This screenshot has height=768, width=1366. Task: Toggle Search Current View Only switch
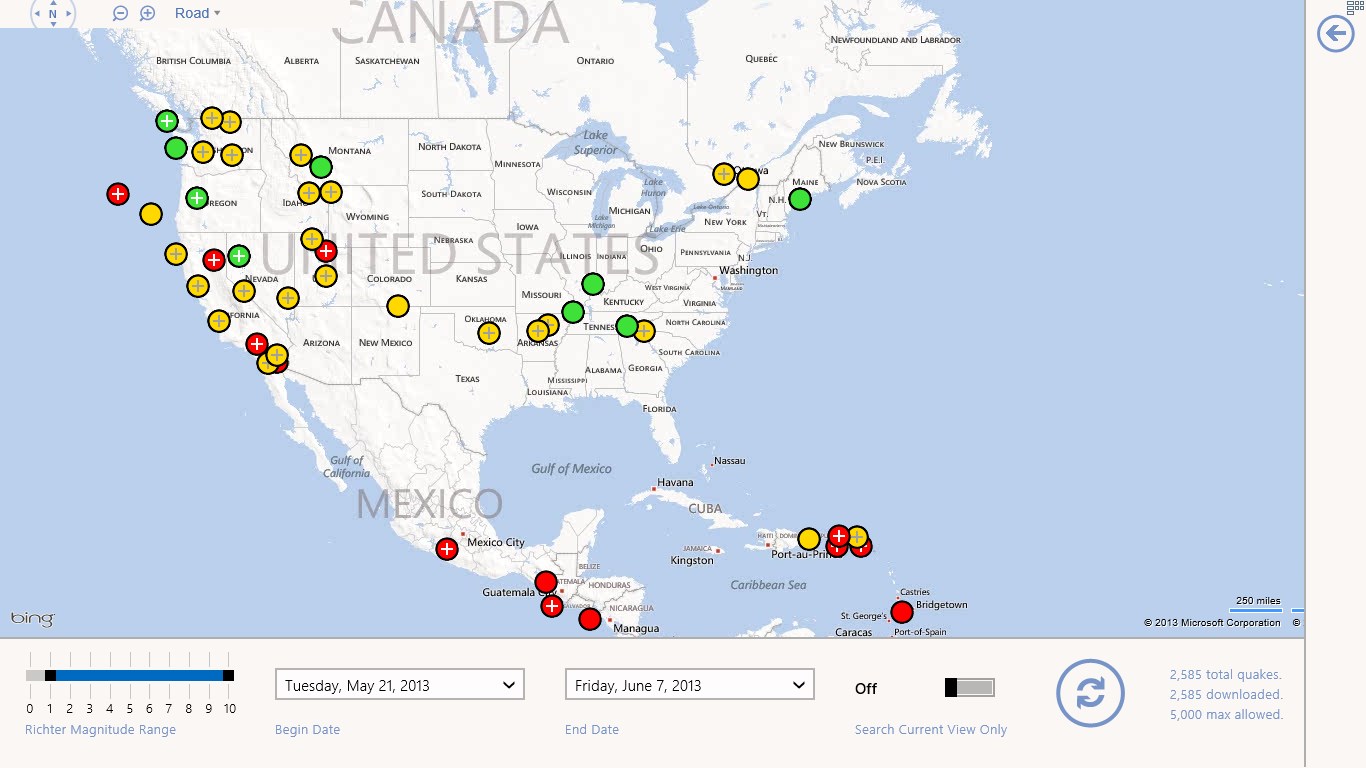point(969,687)
